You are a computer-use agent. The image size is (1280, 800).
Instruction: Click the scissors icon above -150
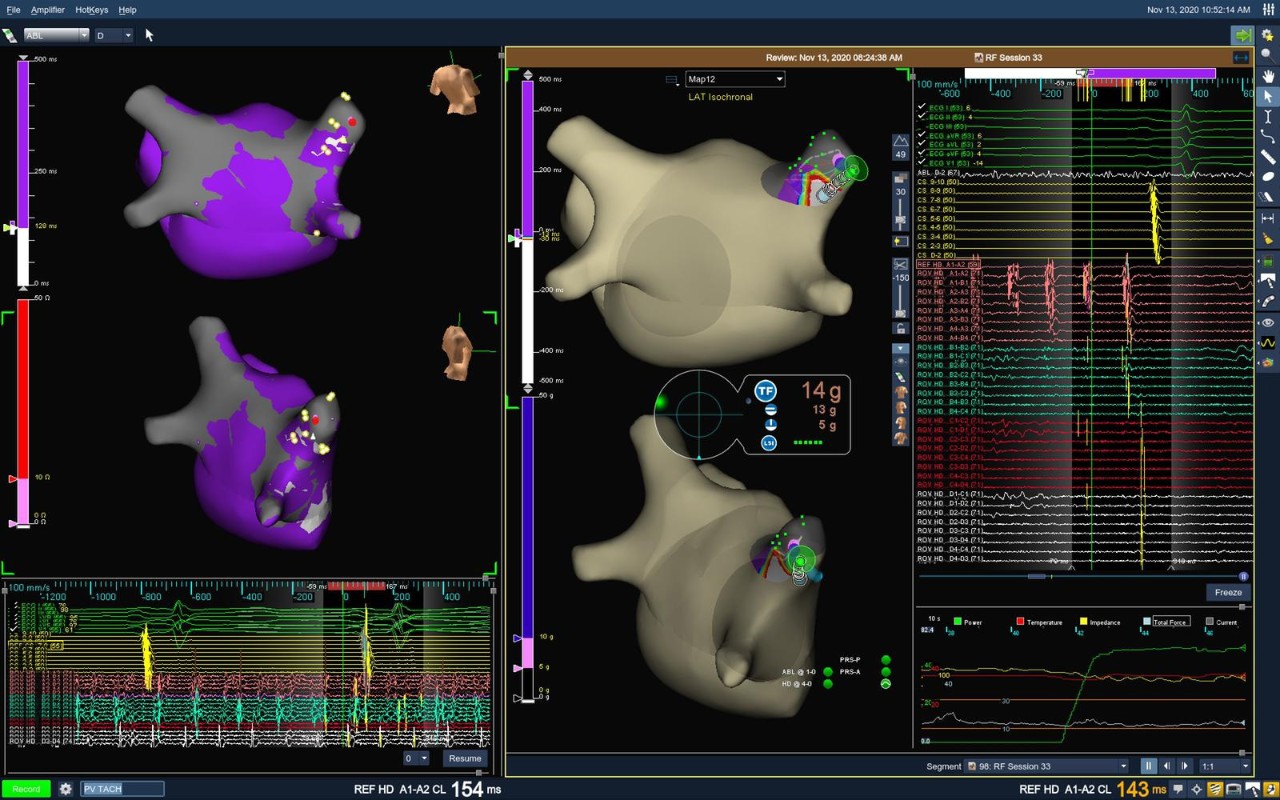900,264
